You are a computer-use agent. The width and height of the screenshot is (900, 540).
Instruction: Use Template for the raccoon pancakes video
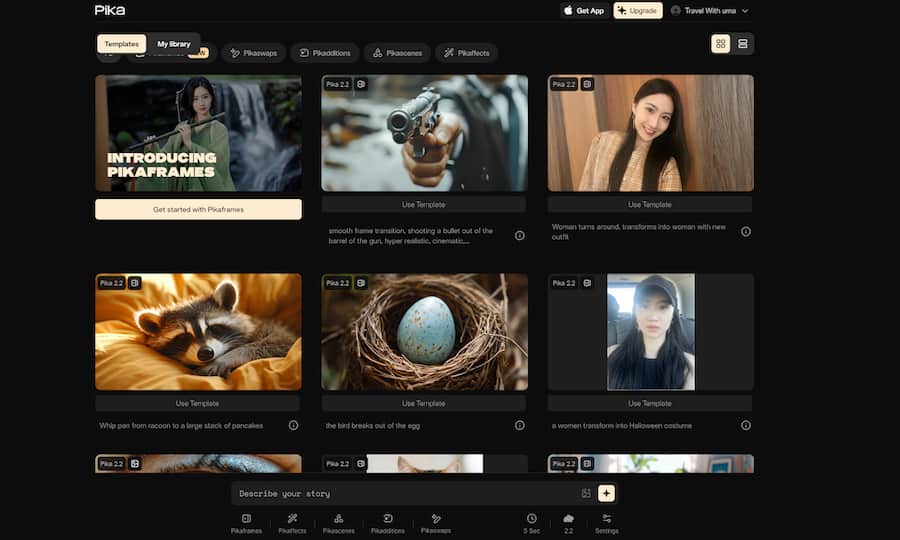pos(197,403)
